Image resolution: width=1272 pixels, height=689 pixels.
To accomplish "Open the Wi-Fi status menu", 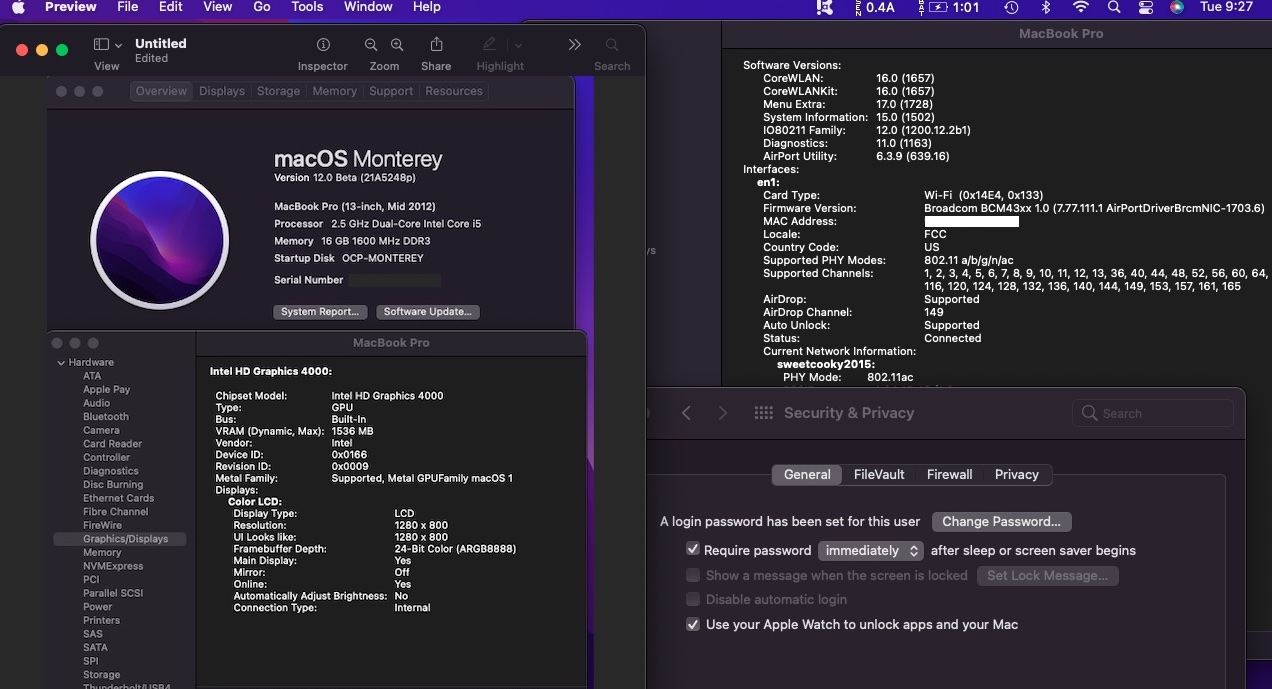I will [1080, 7].
